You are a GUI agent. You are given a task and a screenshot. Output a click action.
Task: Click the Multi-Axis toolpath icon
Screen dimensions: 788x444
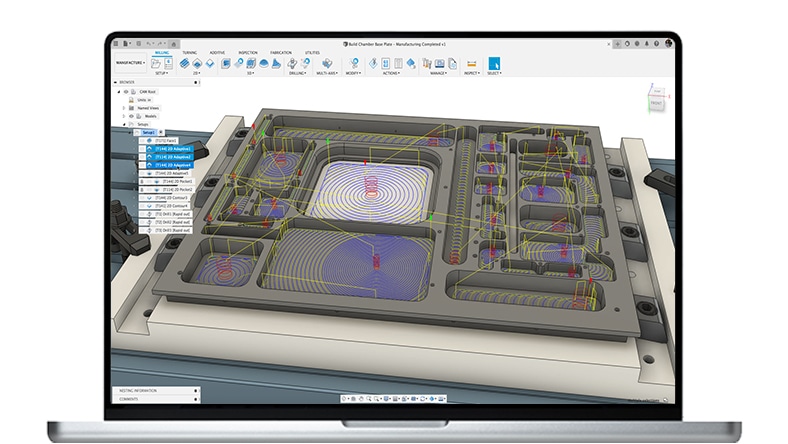coord(327,62)
